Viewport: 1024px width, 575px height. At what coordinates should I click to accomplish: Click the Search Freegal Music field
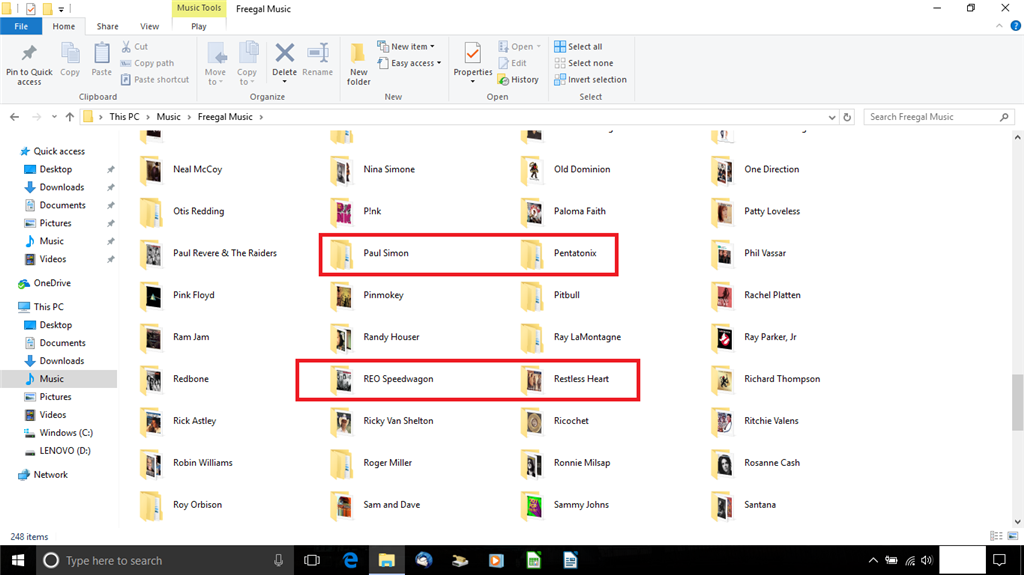coord(939,117)
